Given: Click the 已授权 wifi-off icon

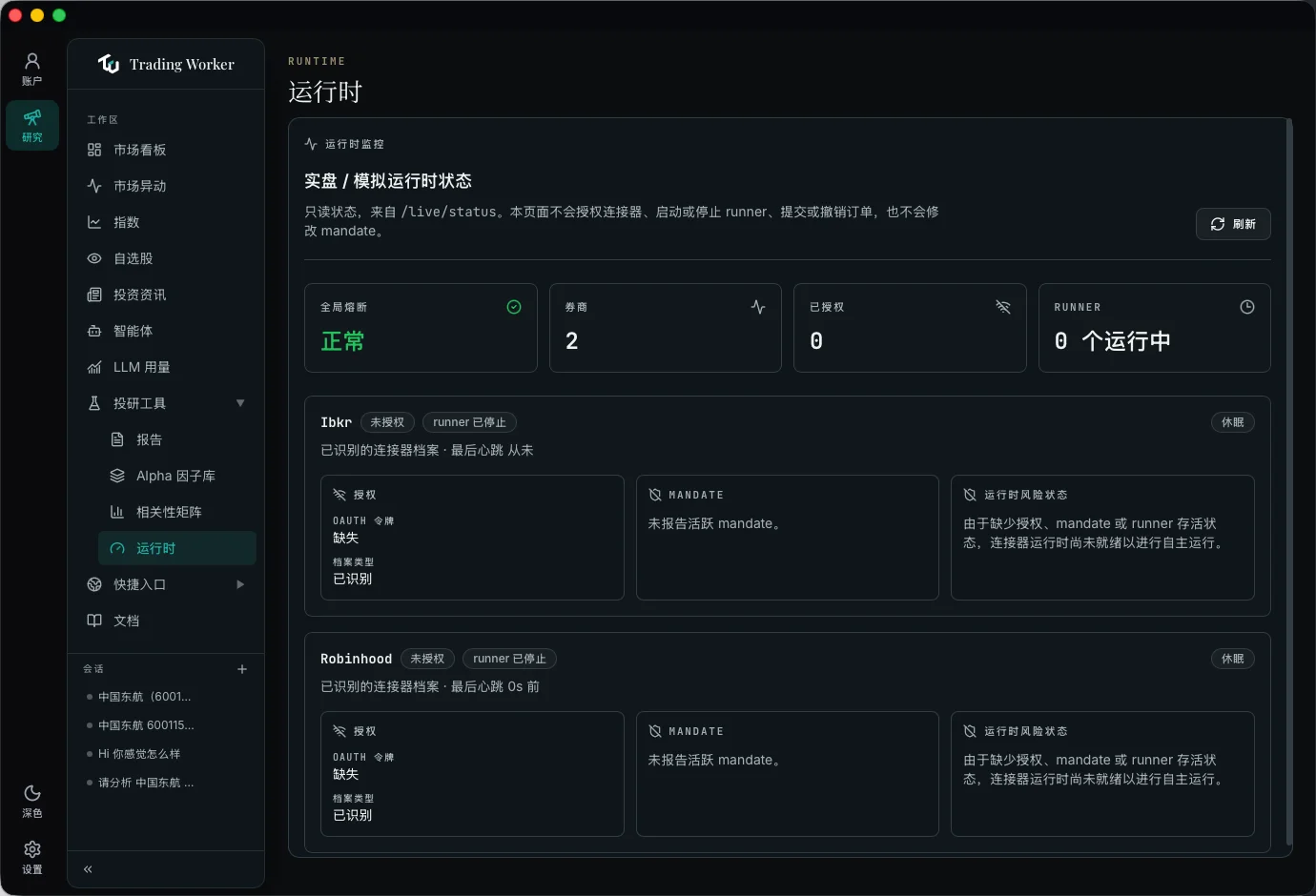Looking at the screenshot, I should click(x=1003, y=307).
